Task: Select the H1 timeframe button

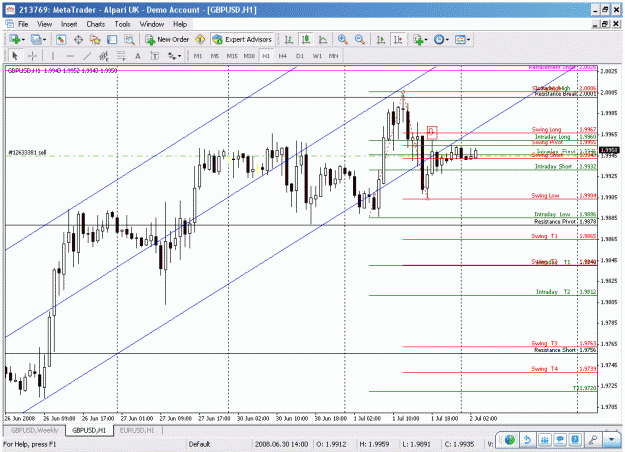Action: click(x=266, y=56)
